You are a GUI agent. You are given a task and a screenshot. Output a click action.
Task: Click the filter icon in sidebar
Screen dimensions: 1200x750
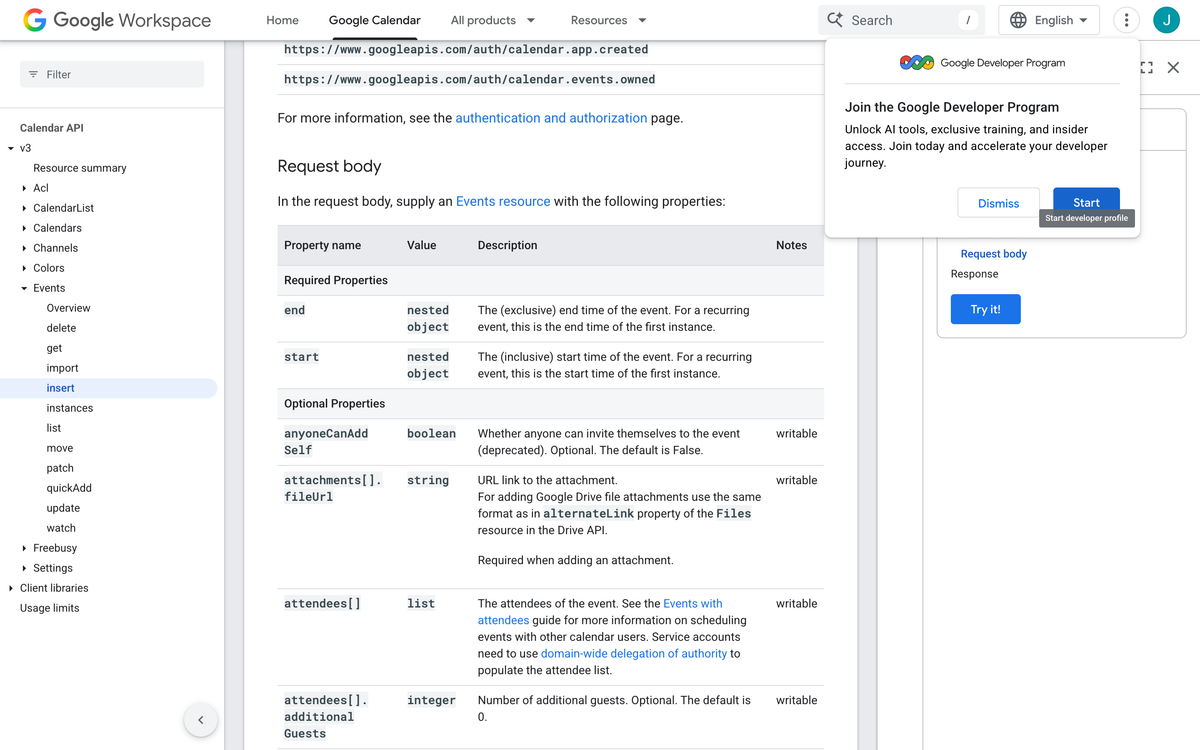[33, 75]
